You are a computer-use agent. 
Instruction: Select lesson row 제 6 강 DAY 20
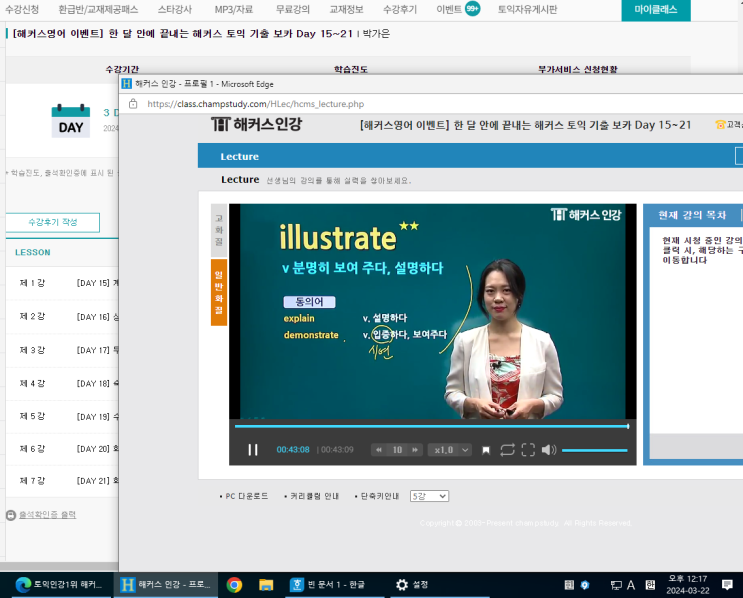[x=62, y=449]
